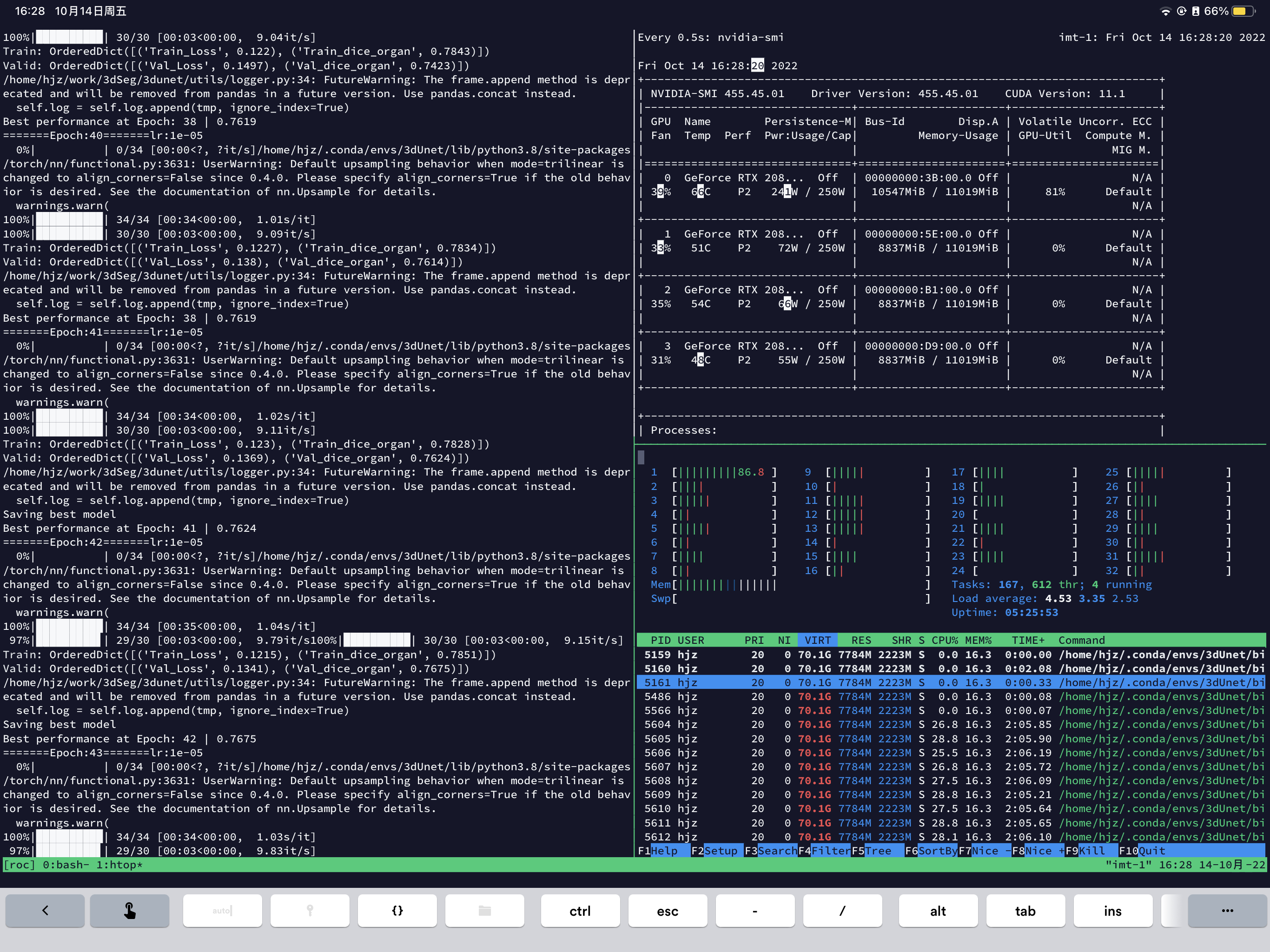Sort htop by the PID column header

660,640
